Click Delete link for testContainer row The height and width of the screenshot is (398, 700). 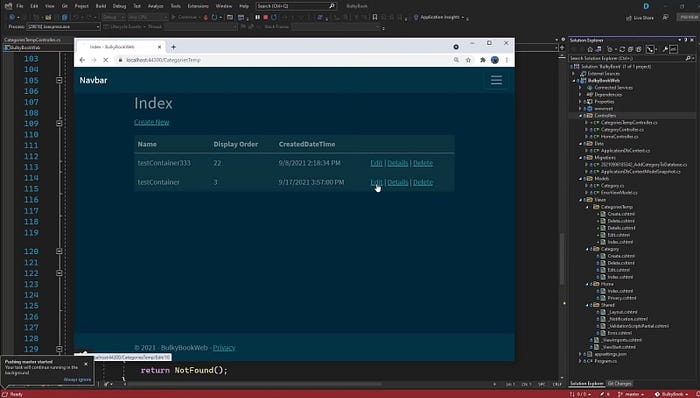pyautogui.click(x=423, y=182)
